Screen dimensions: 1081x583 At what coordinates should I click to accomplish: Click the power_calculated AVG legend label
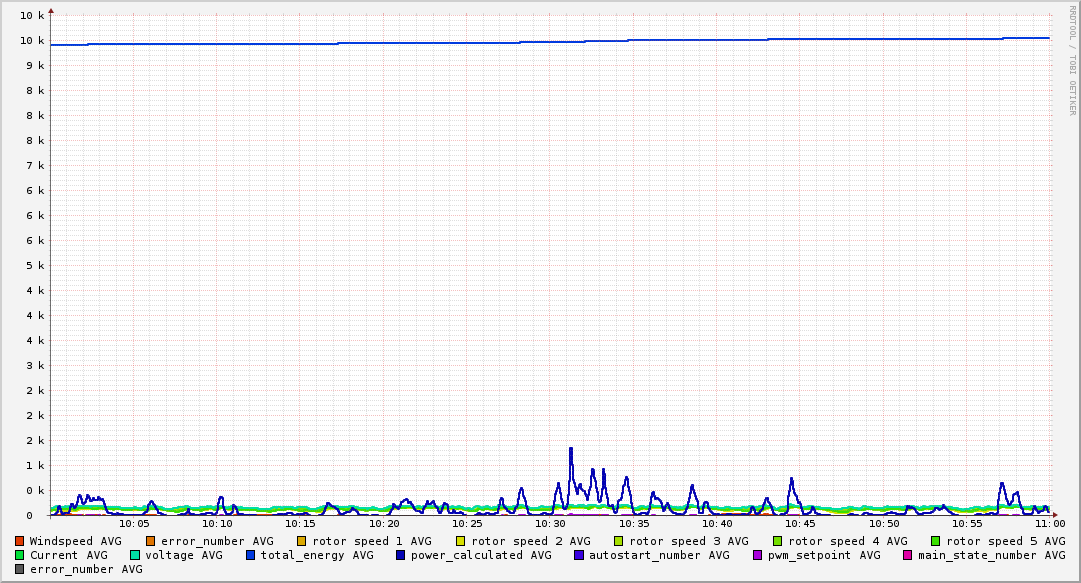click(480, 555)
